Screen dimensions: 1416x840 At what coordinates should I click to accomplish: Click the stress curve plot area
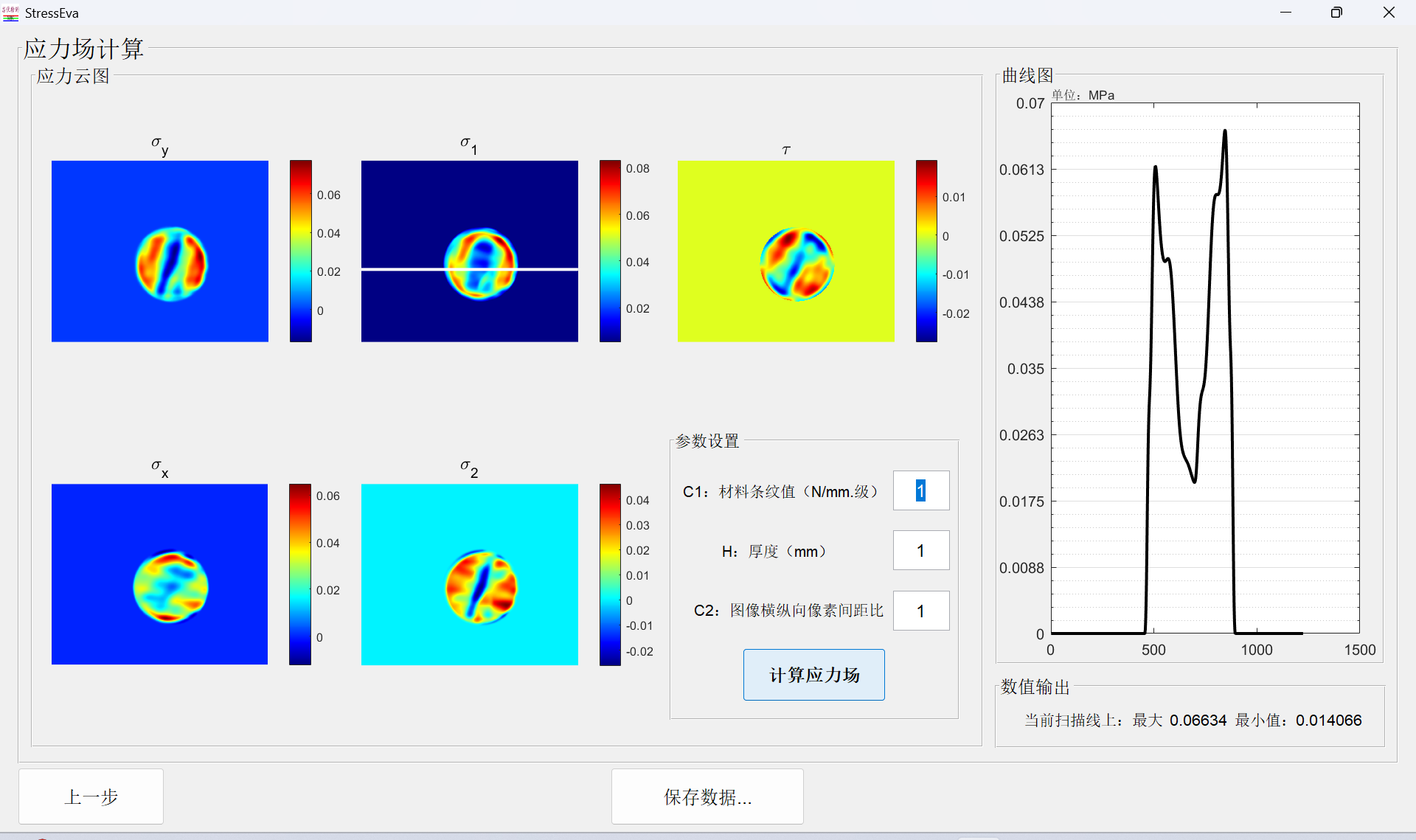tap(1205, 369)
